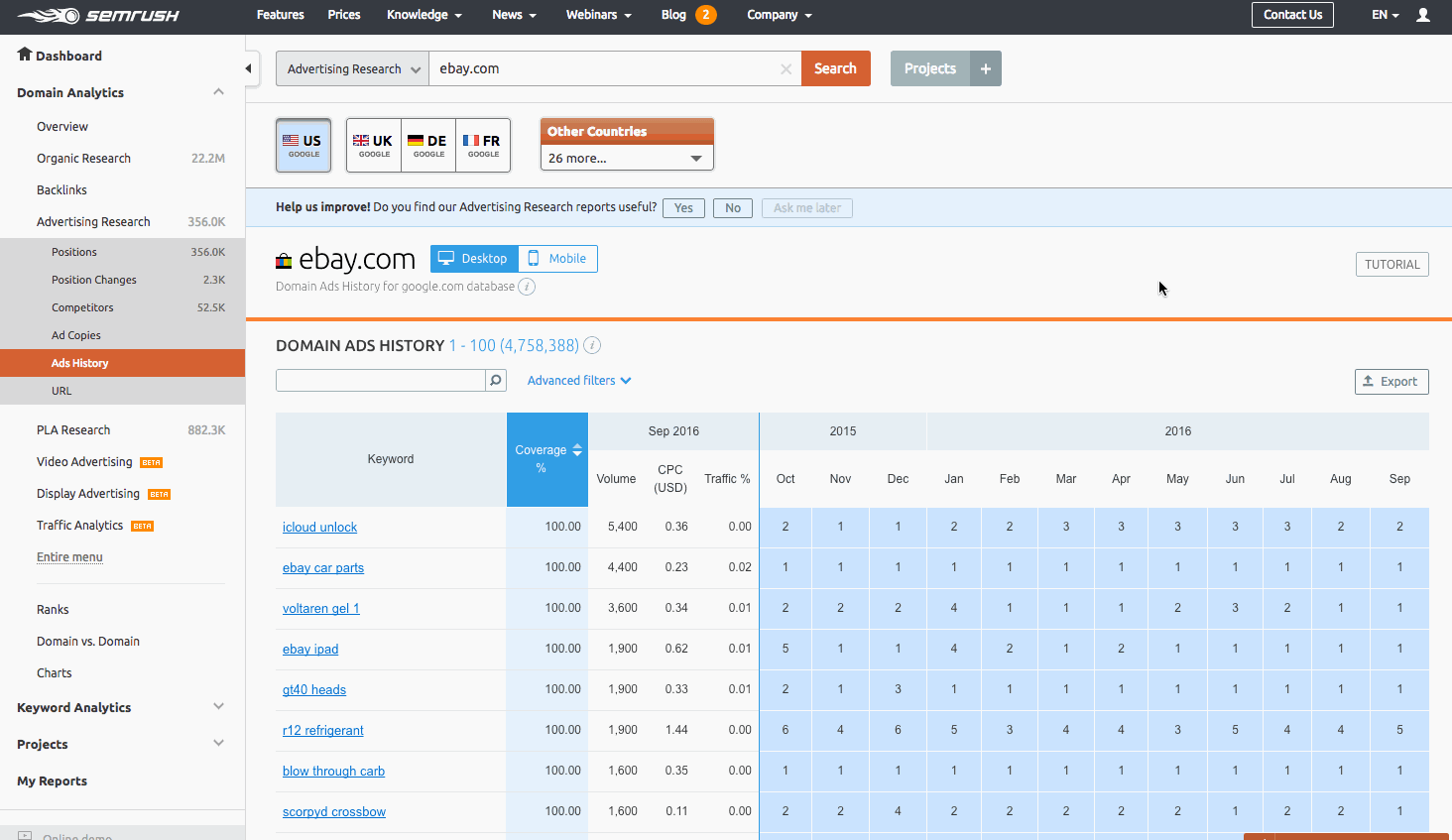1452x840 pixels.
Task: Open Prices in top navigation
Action: pos(344,15)
